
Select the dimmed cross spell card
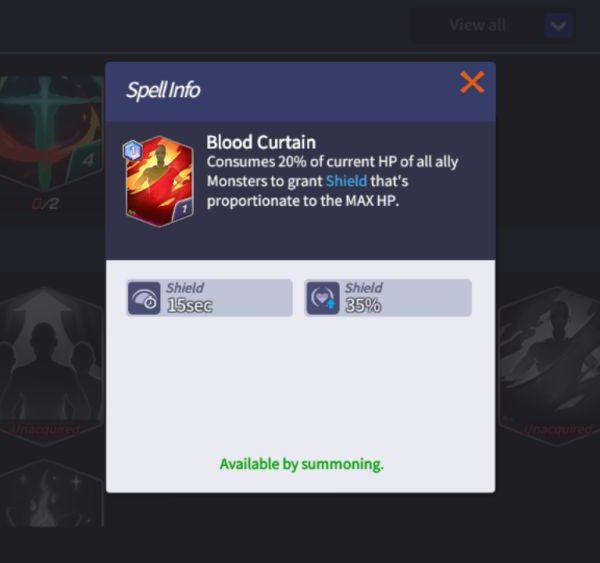tap(52, 133)
